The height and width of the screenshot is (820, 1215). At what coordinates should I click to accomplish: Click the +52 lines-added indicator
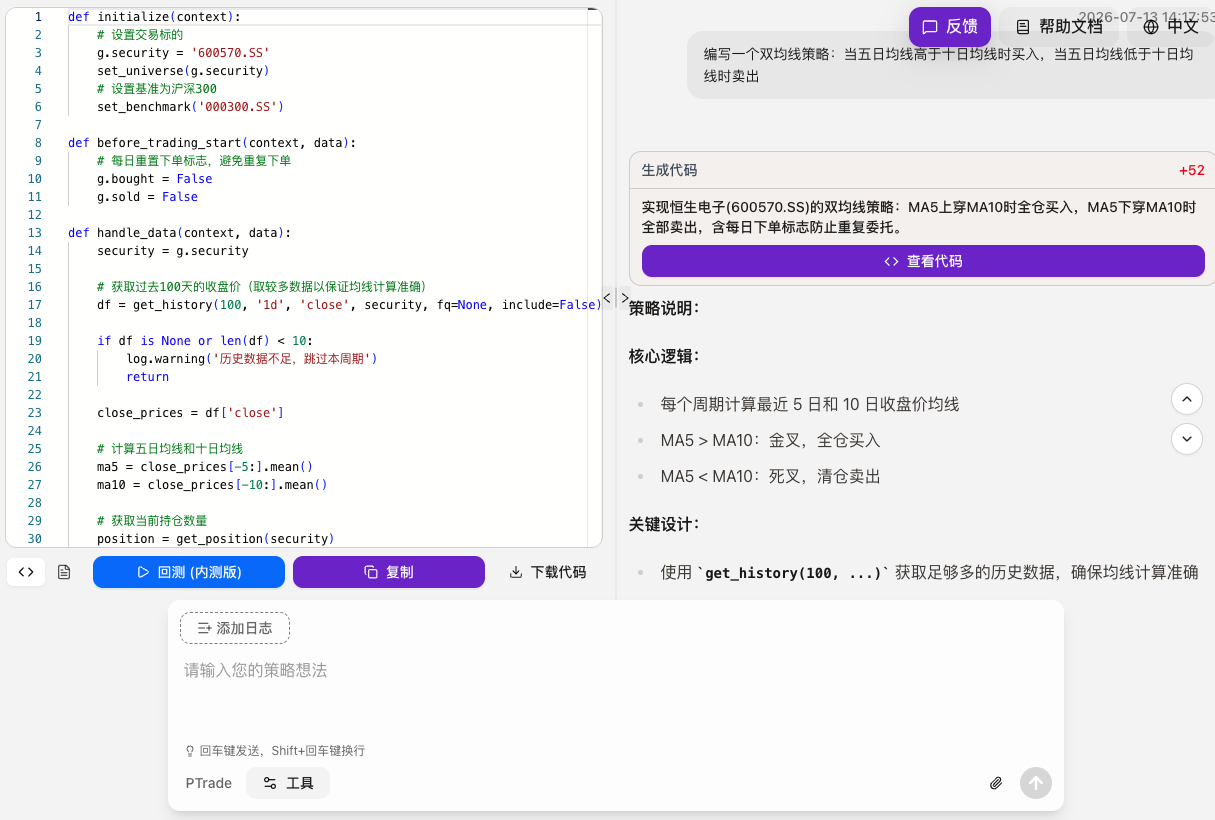[x=1191, y=170]
